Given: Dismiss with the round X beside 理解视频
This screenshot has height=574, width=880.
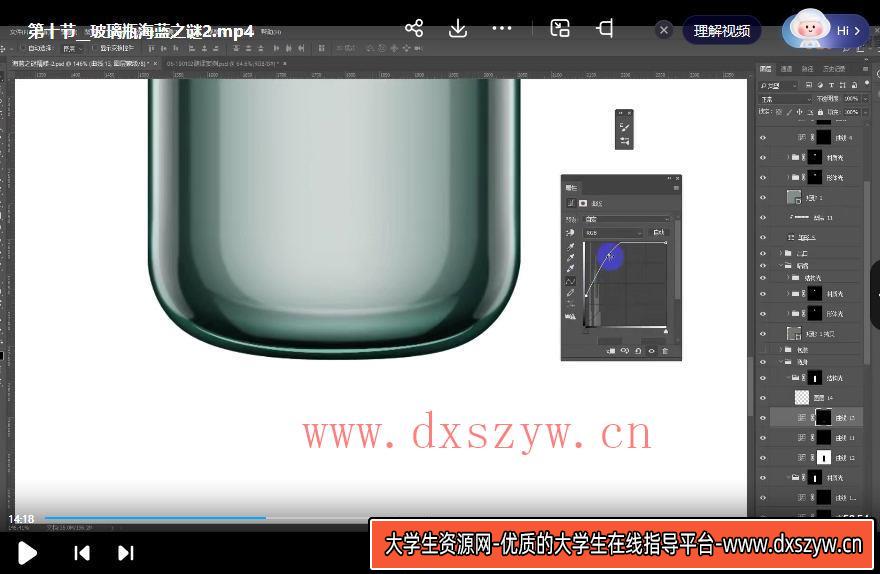Looking at the screenshot, I should 664,30.
